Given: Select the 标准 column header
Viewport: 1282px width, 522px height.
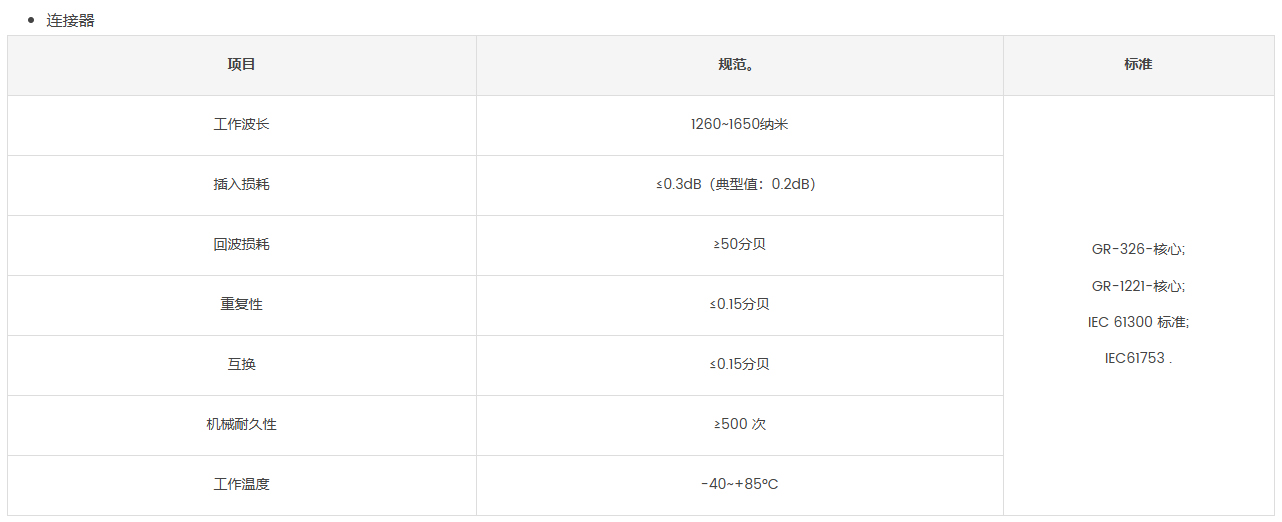Looking at the screenshot, I should click(x=1138, y=65).
